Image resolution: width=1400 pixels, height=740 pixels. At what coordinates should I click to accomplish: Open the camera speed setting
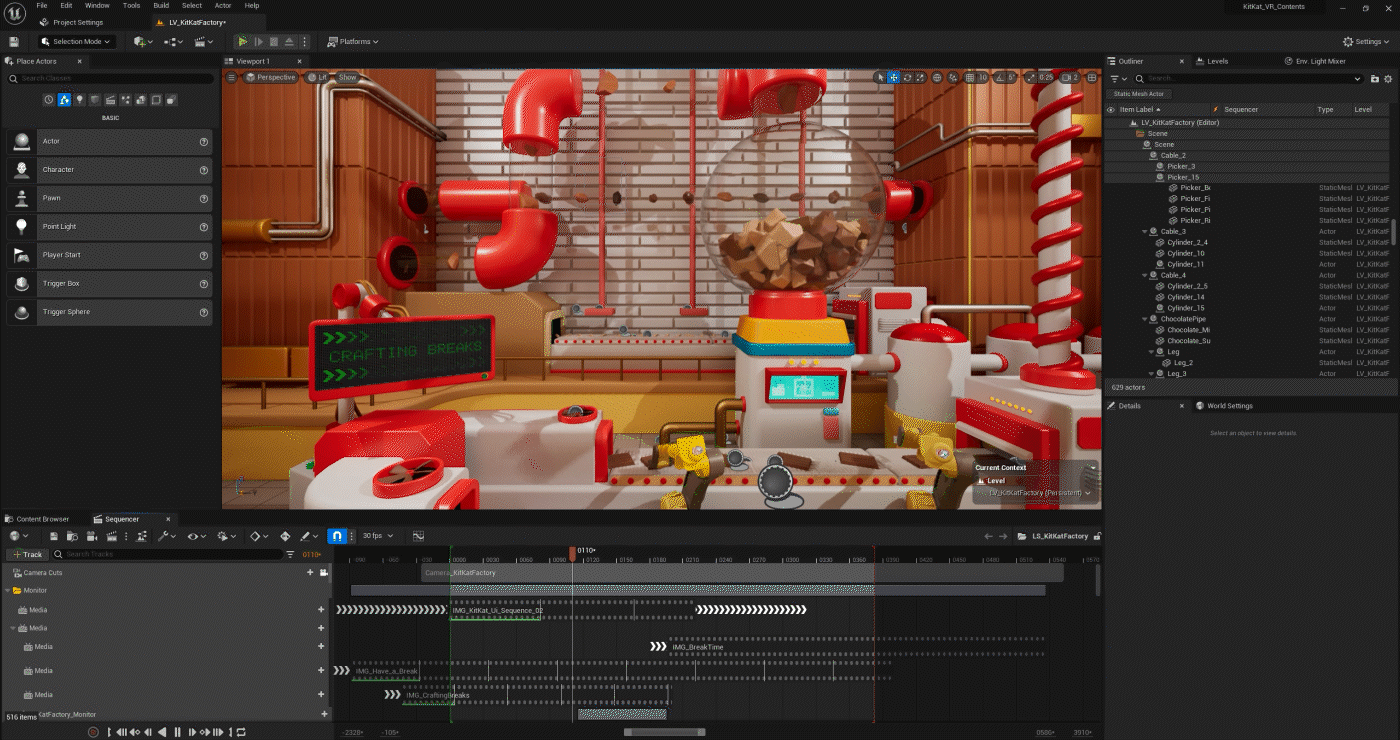1070,77
